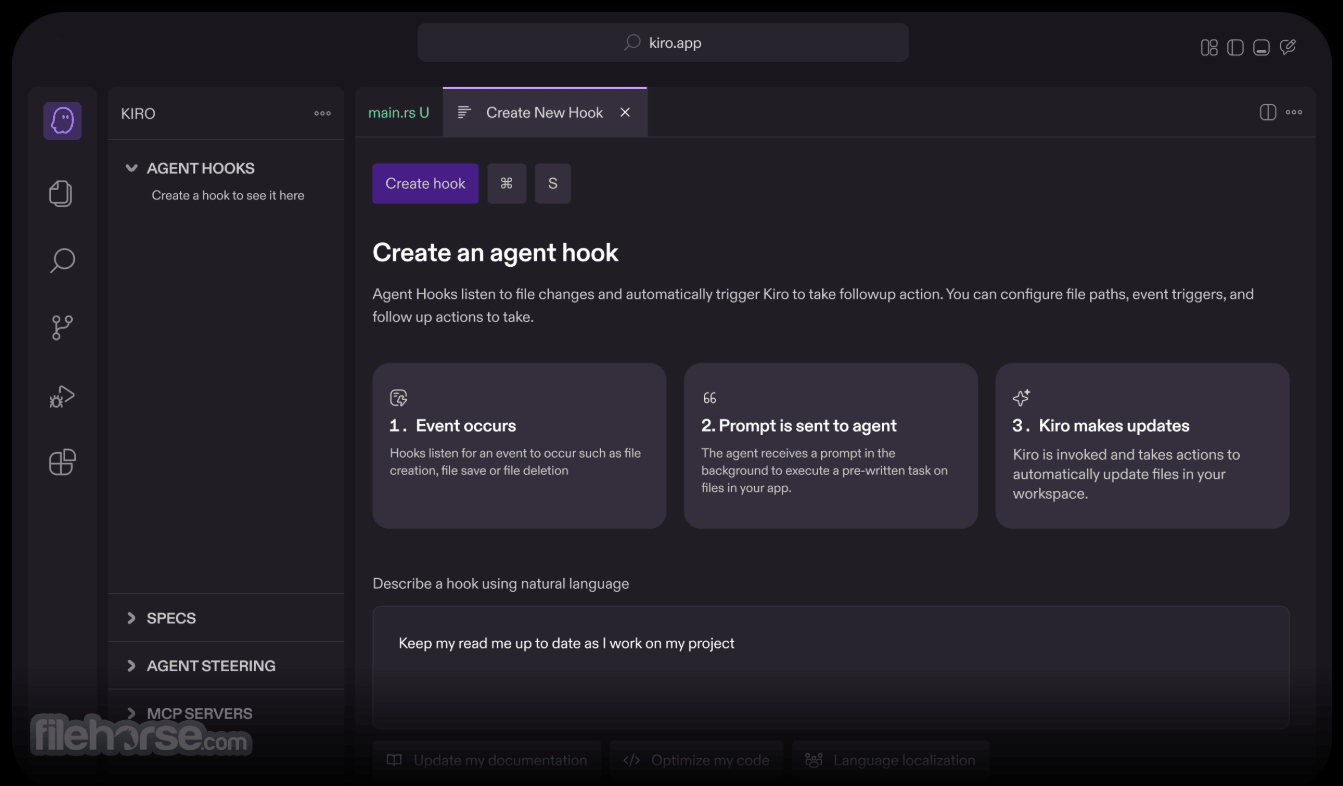This screenshot has width=1343, height=786.
Task: Click the ⌘ command key button
Action: coord(507,184)
